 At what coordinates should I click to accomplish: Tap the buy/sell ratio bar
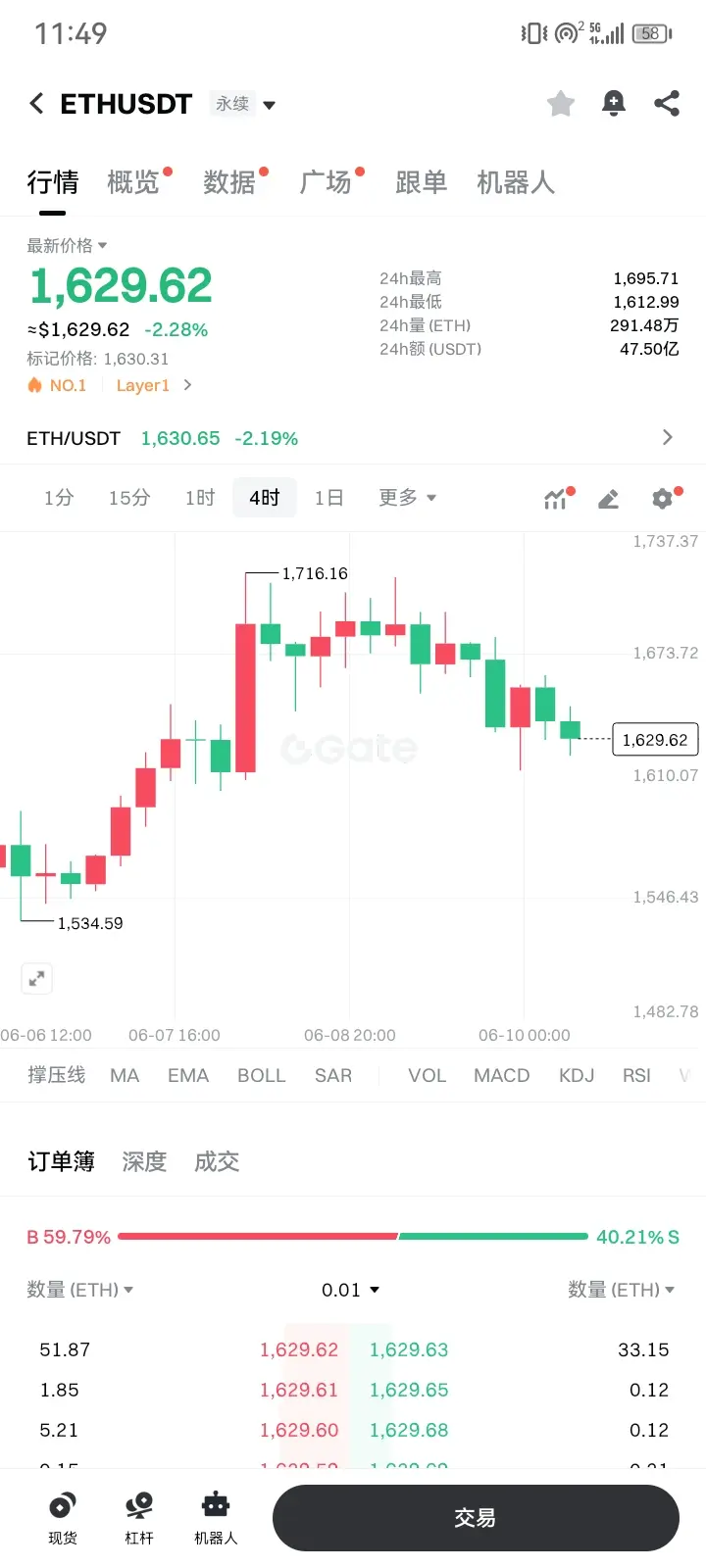tap(353, 1237)
